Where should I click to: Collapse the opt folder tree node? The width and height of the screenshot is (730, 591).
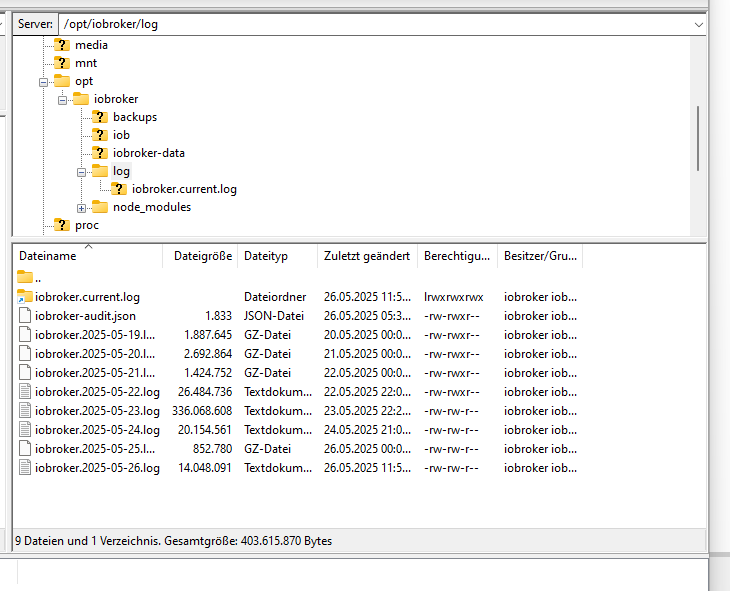[43, 82]
